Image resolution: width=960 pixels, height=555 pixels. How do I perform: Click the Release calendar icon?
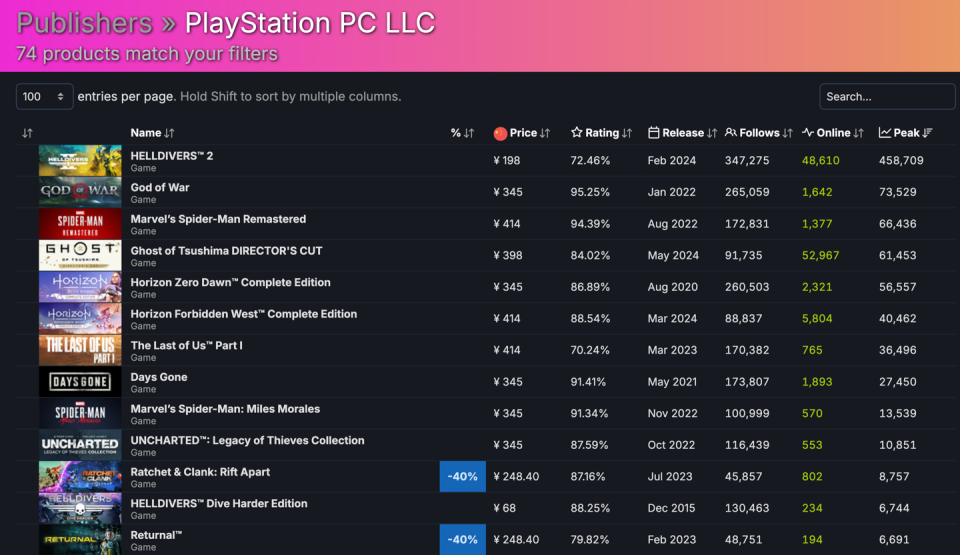click(653, 133)
